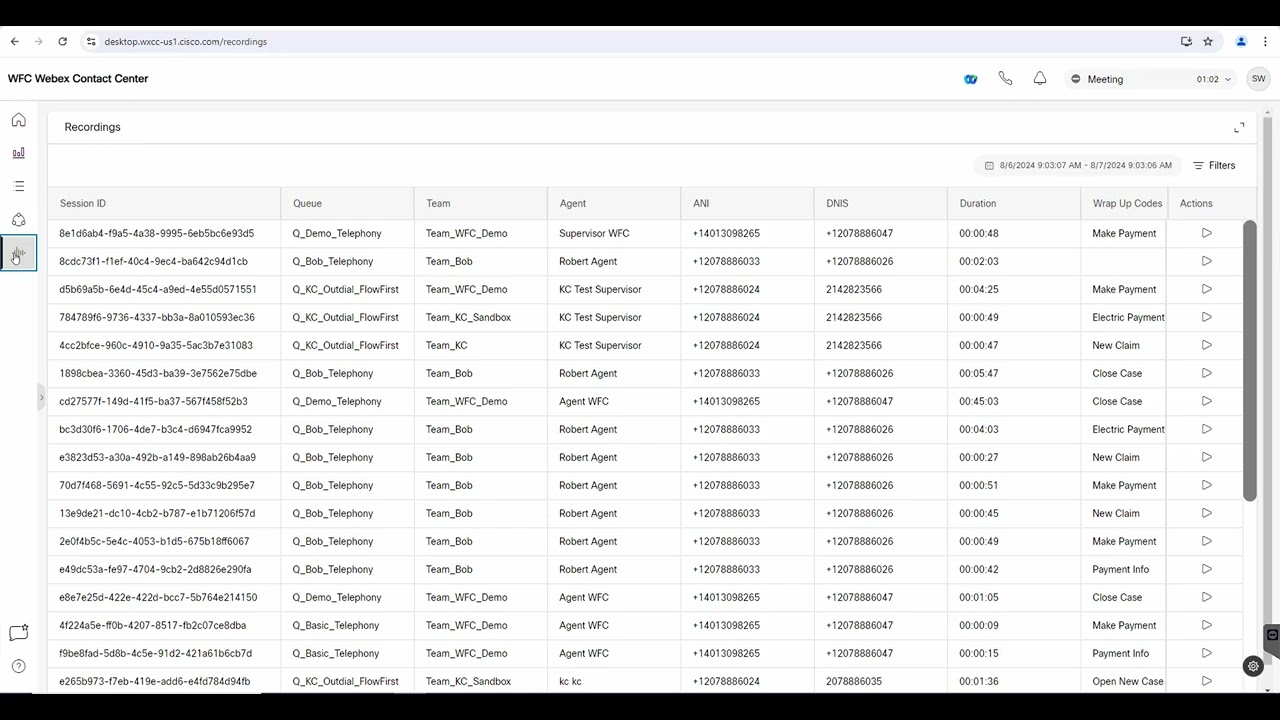
Task: Open the Chrome three-dot menu
Action: 1265,41
